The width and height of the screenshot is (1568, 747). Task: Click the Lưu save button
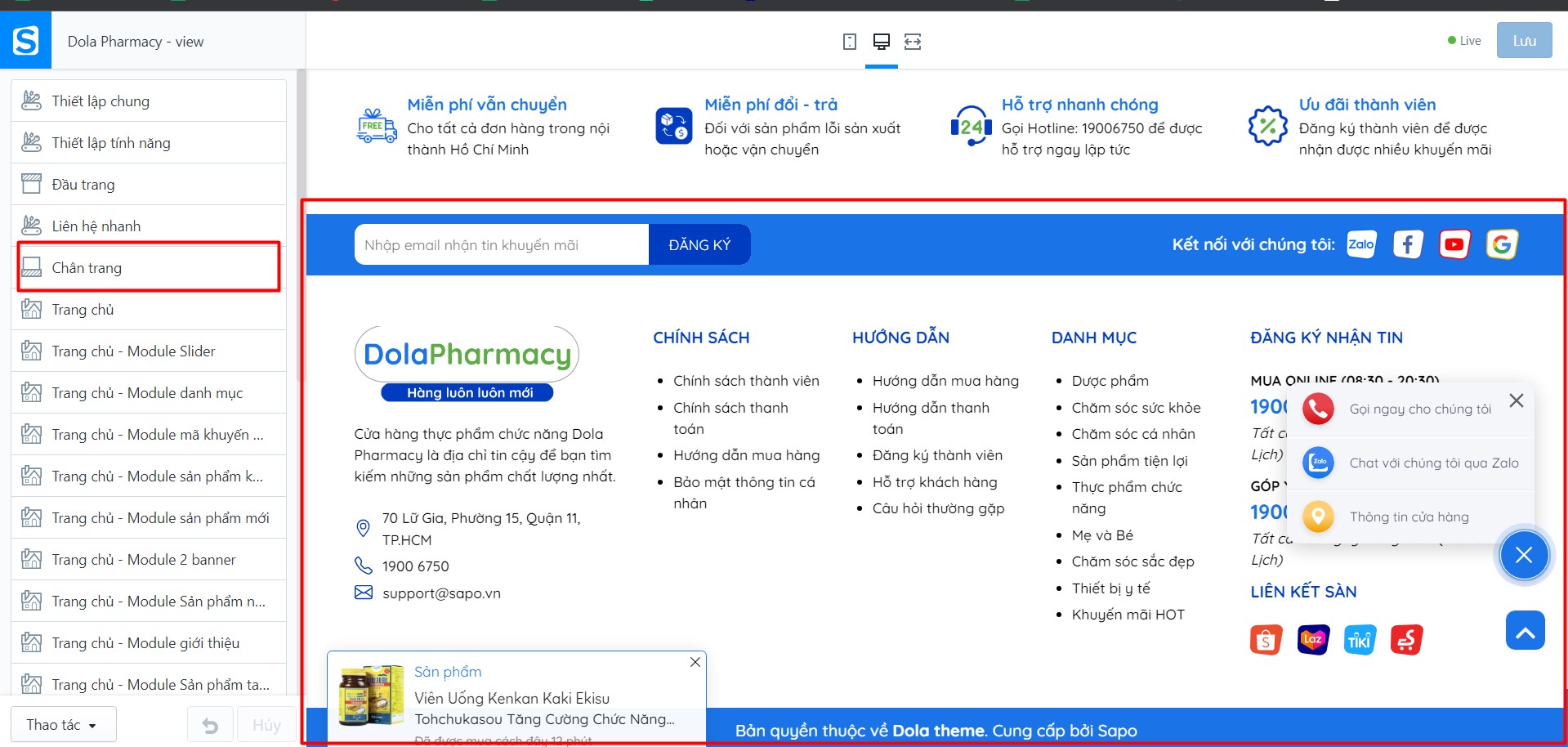click(1524, 40)
